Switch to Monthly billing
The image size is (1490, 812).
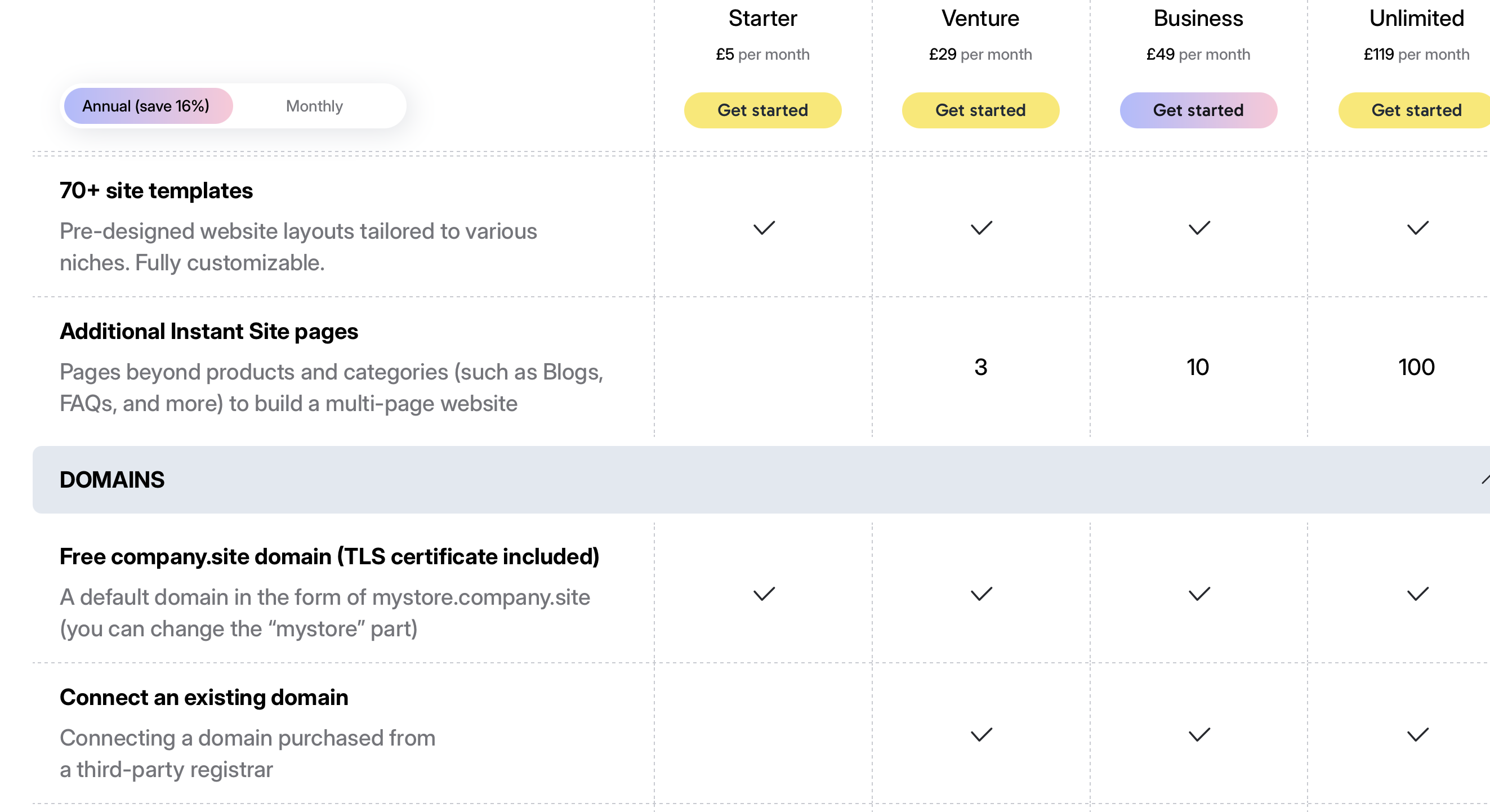coord(314,106)
